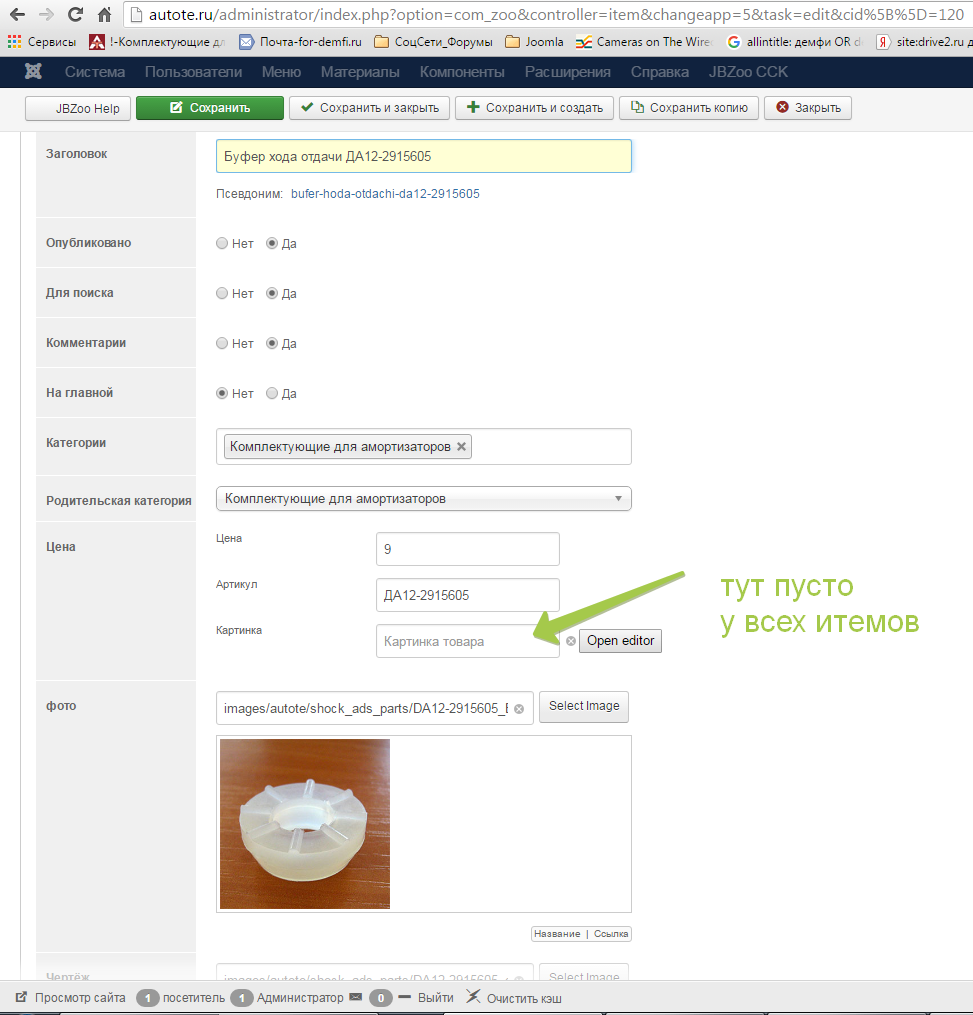
Task: Click the green Сохранить button
Action: 209,108
